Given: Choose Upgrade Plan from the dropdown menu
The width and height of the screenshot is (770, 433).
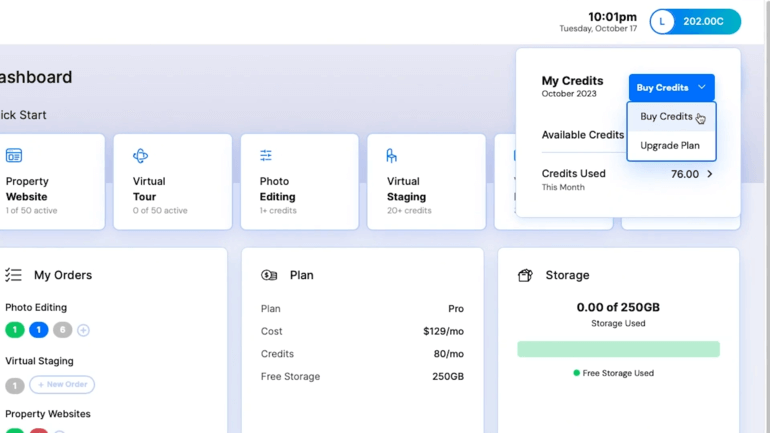Looking at the screenshot, I should point(670,146).
